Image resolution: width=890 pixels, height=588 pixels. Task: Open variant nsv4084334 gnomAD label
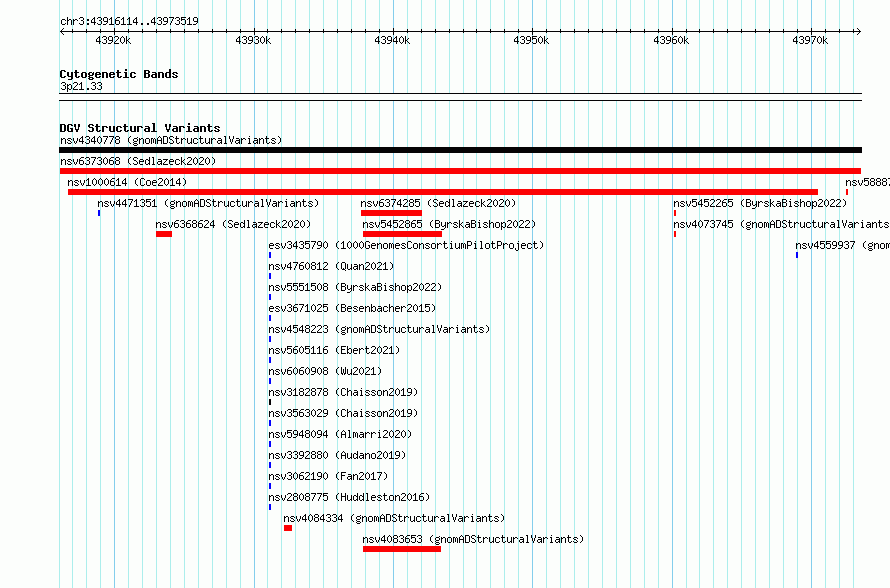point(394,518)
